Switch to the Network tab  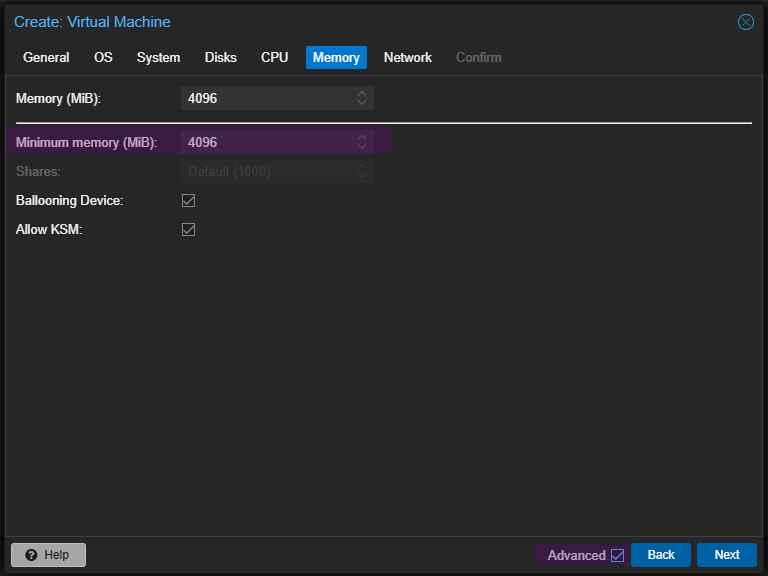(x=408, y=58)
